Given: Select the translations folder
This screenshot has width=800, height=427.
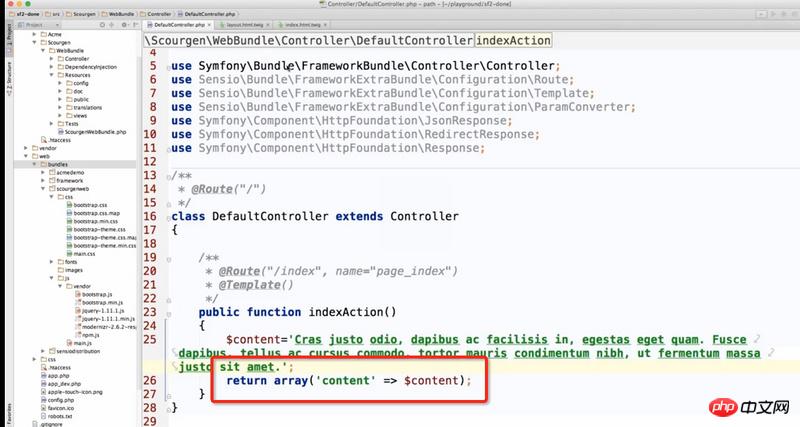Looking at the screenshot, I should point(84,108).
